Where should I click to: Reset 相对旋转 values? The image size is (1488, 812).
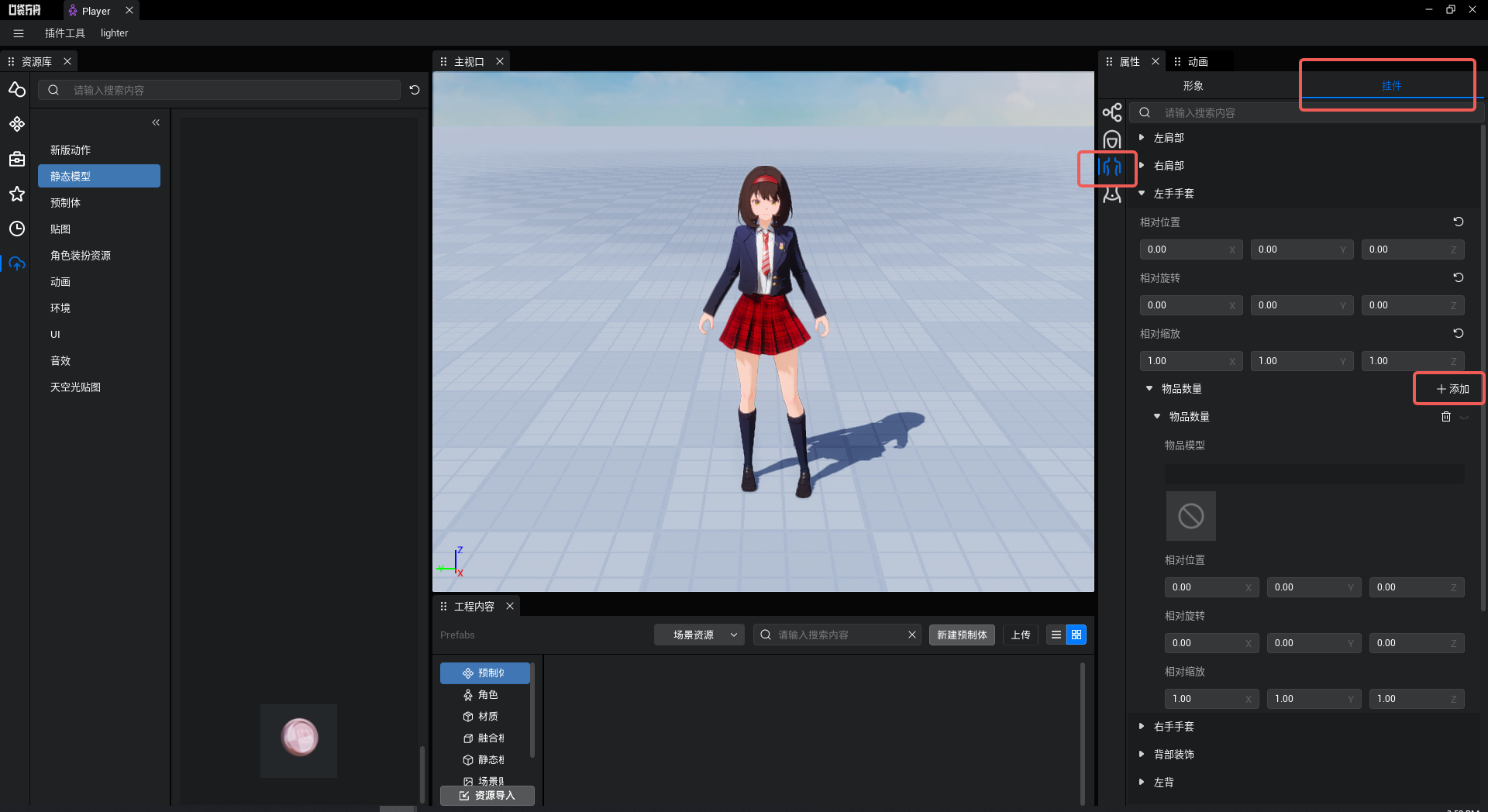(x=1459, y=277)
